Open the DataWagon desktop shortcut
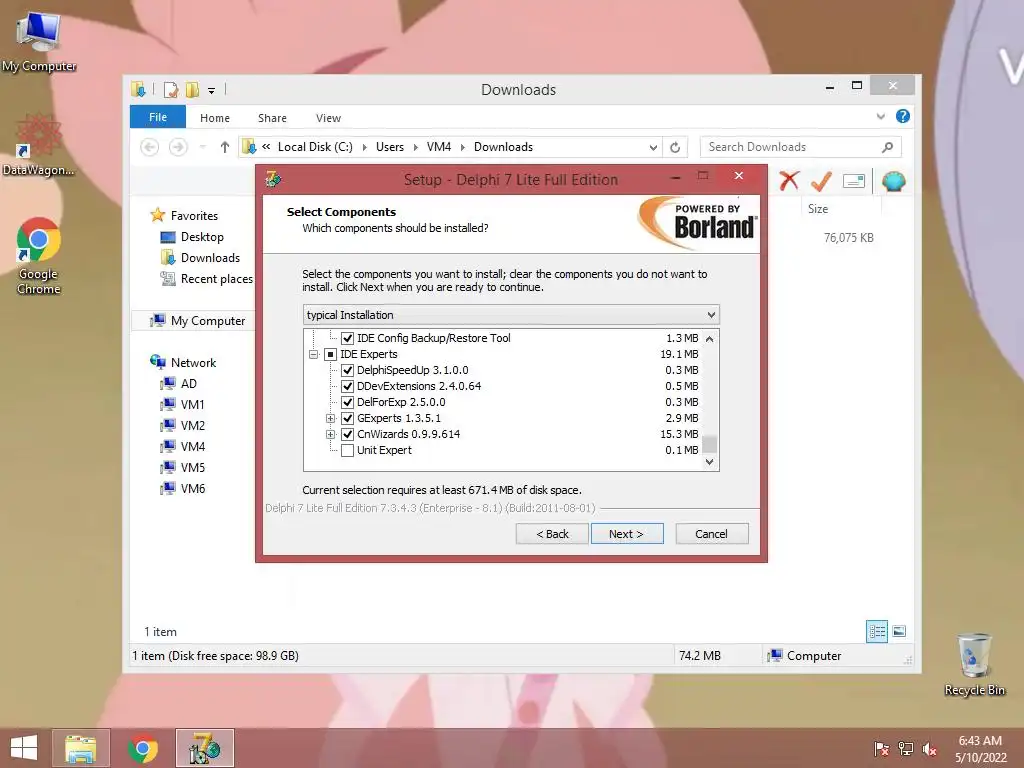The height and width of the screenshot is (768, 1024). pos(39,145)
